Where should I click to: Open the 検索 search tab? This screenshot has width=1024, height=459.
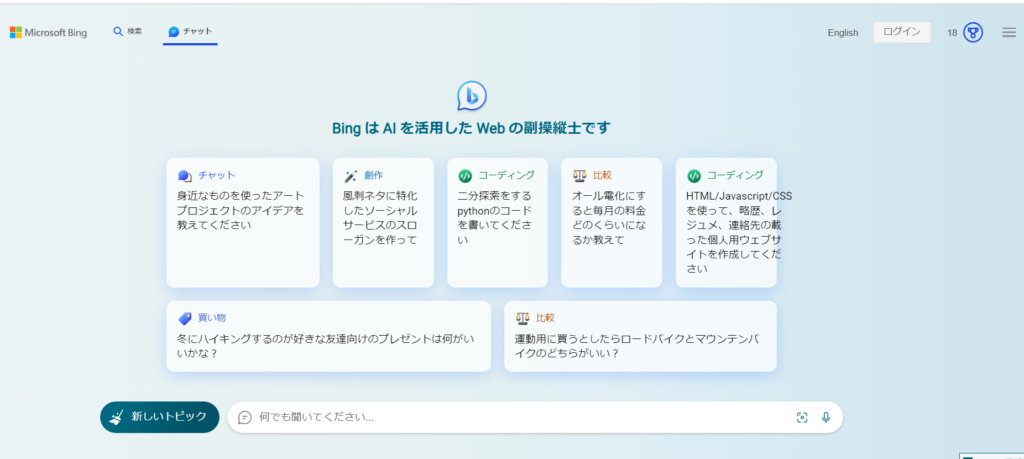(127, 31)
